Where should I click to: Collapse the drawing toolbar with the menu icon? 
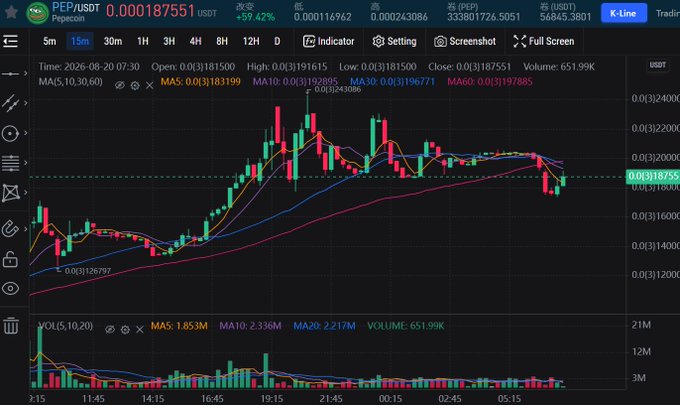tap(10, 41)
